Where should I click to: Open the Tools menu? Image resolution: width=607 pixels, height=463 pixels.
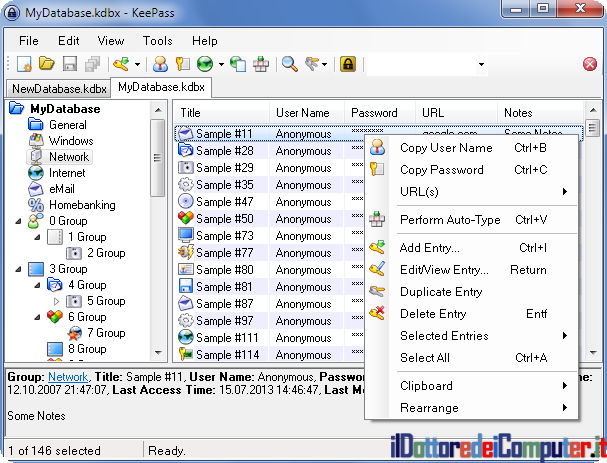(158, 41)
